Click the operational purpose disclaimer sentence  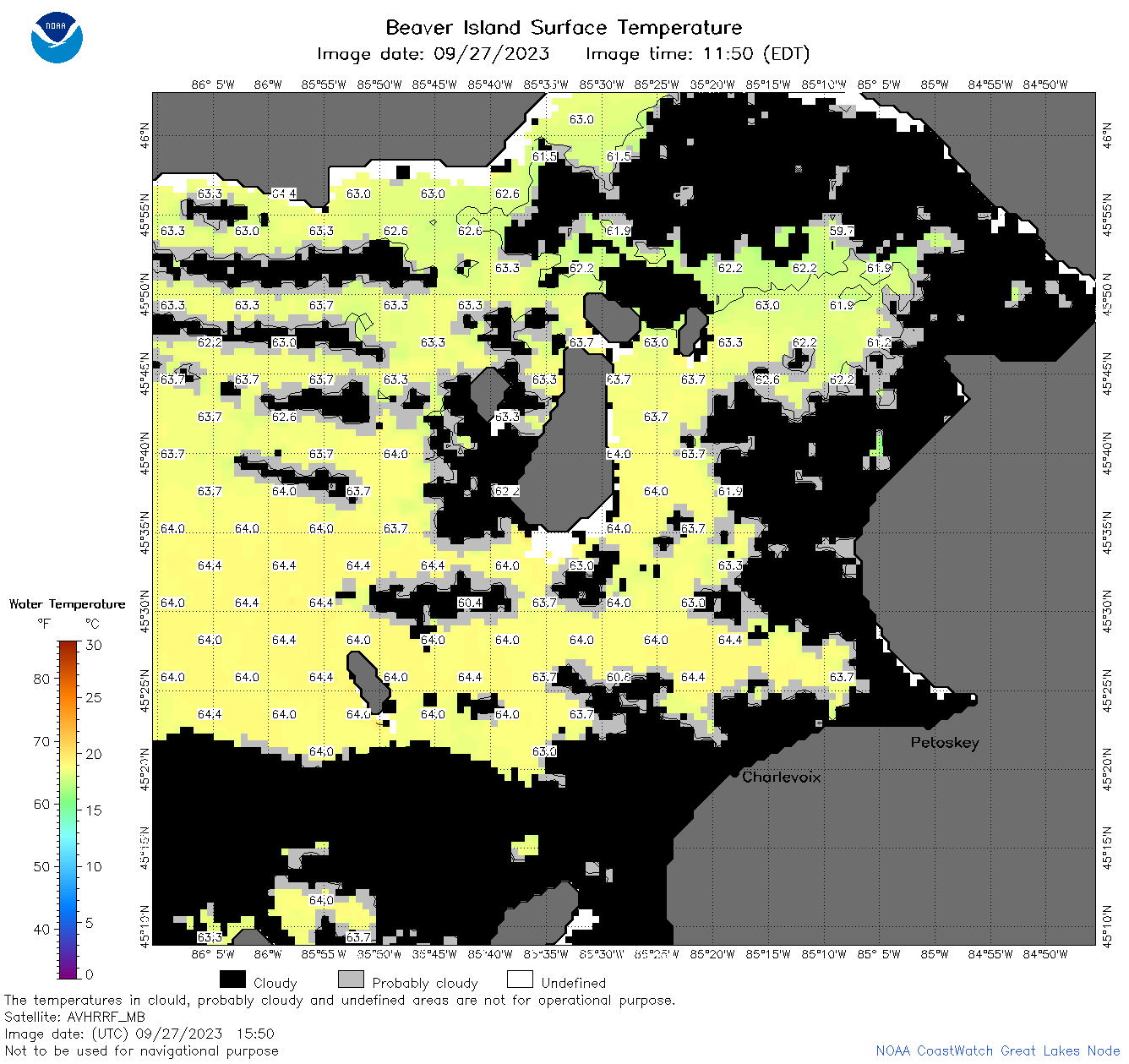coord(340,1000)
